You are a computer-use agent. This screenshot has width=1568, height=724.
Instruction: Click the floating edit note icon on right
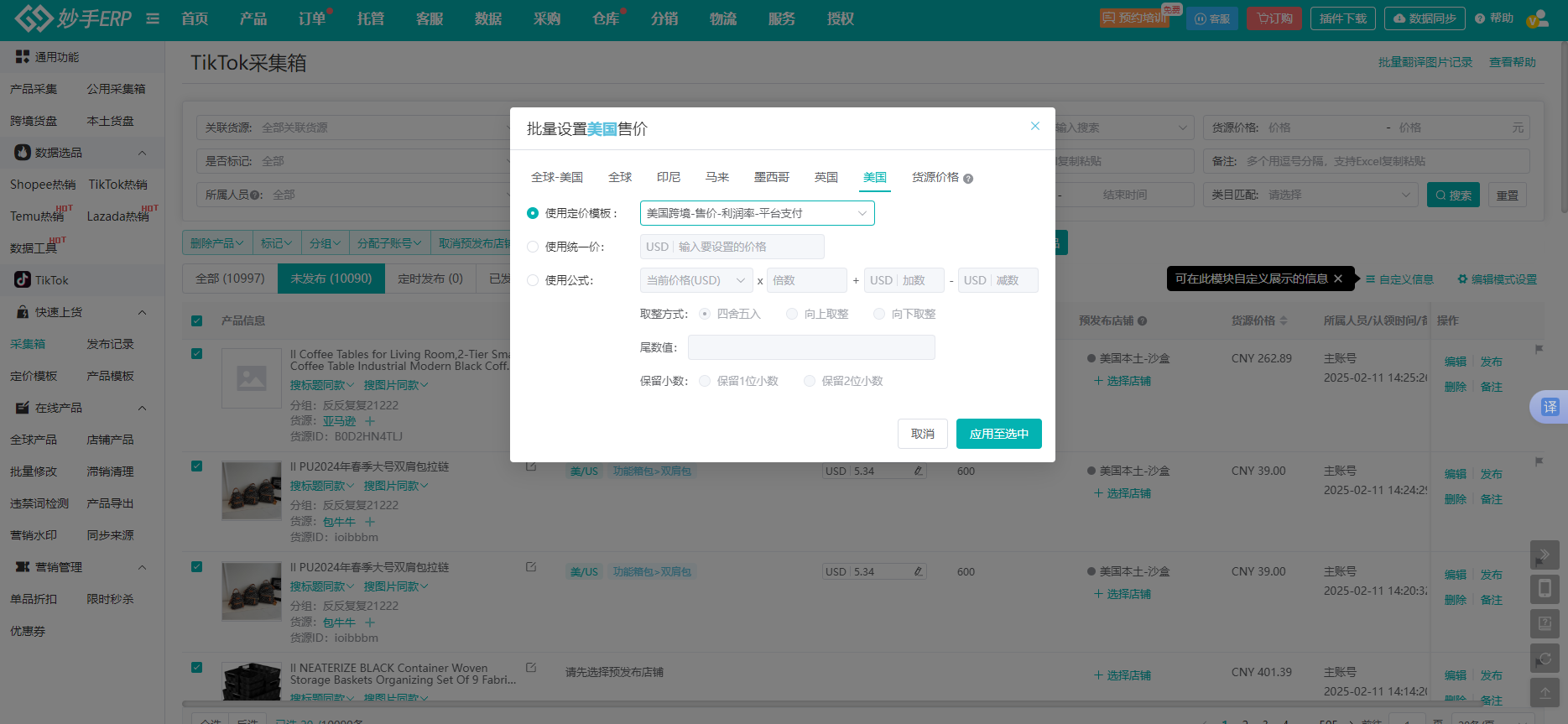[1545, 623]
